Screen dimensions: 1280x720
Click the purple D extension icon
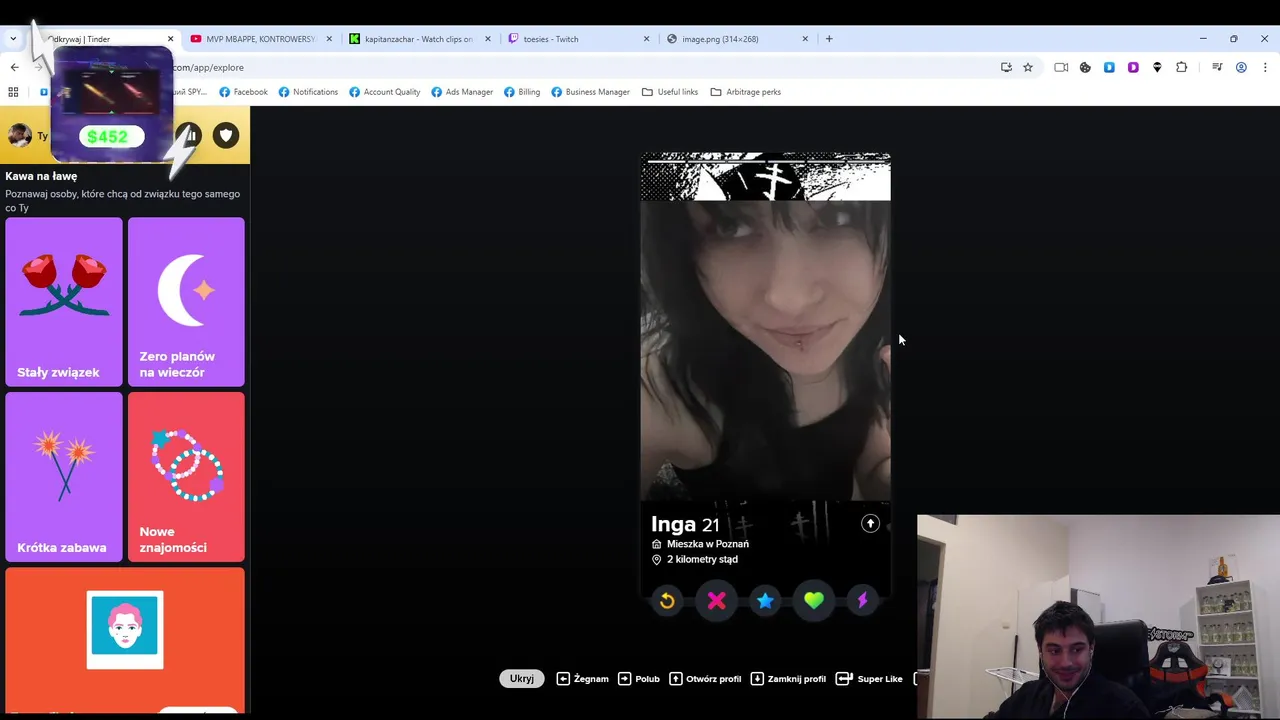[1133, 67]
